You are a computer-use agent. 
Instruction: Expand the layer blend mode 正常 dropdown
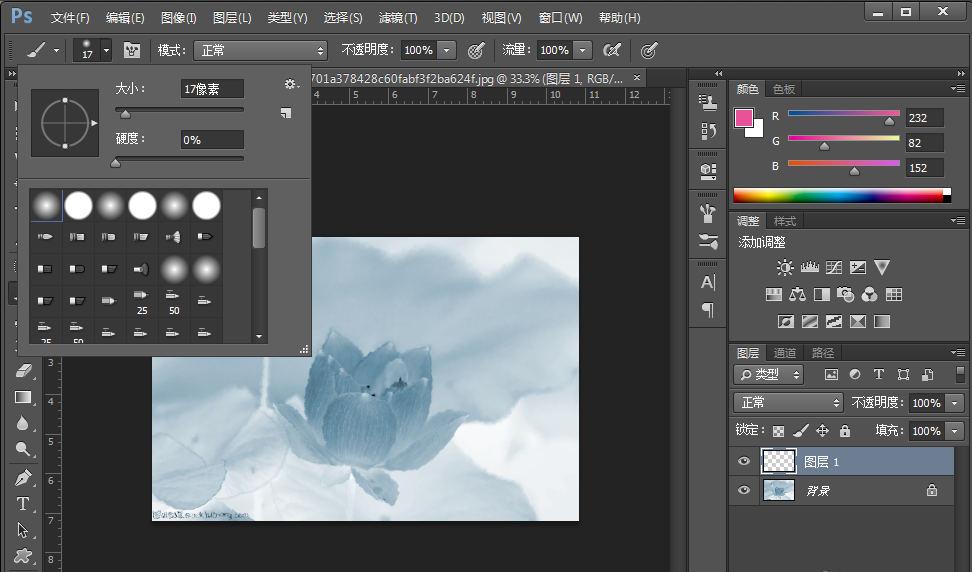pos(789,402)
